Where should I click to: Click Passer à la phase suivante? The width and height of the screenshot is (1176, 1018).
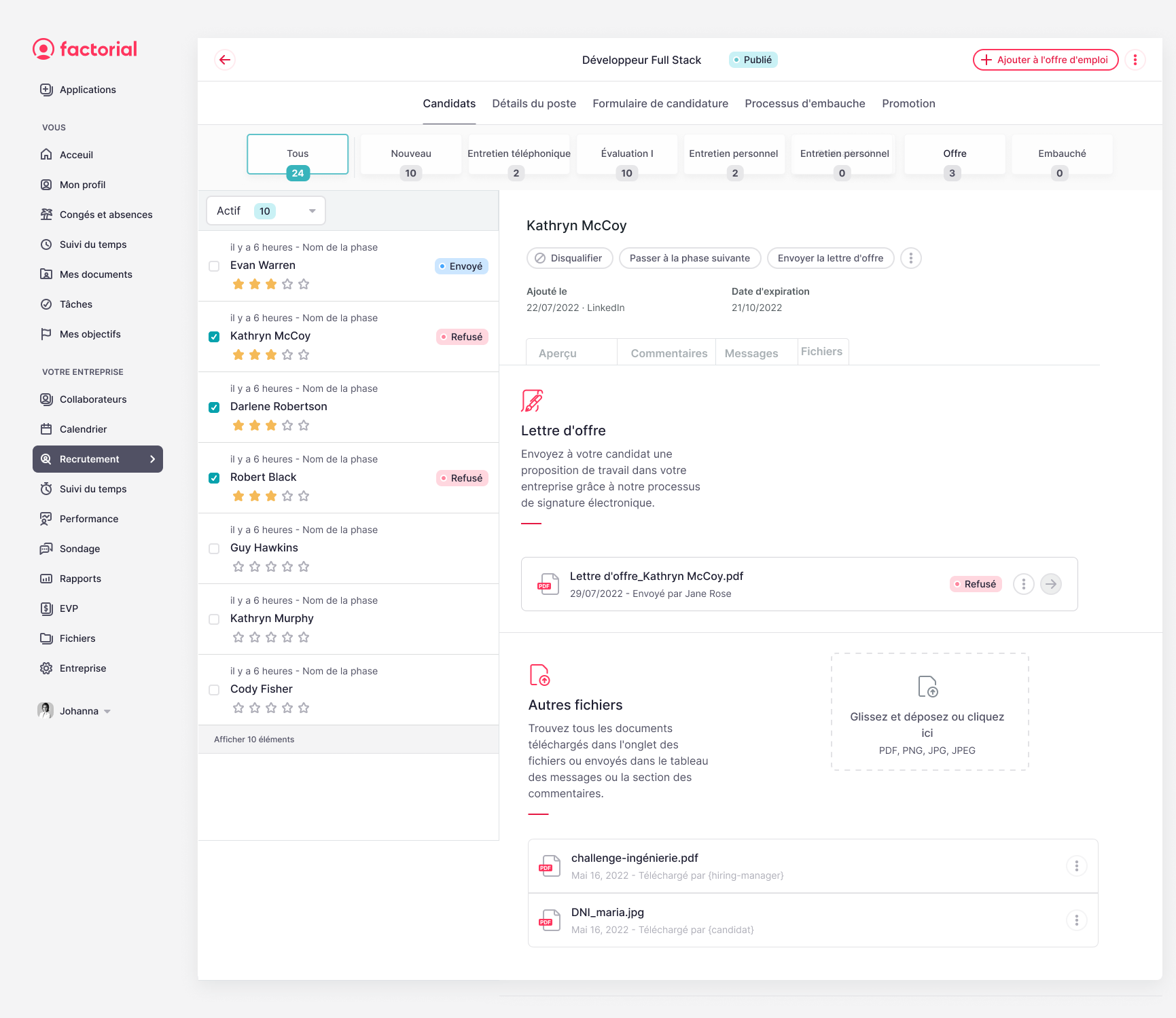[690, 258]
